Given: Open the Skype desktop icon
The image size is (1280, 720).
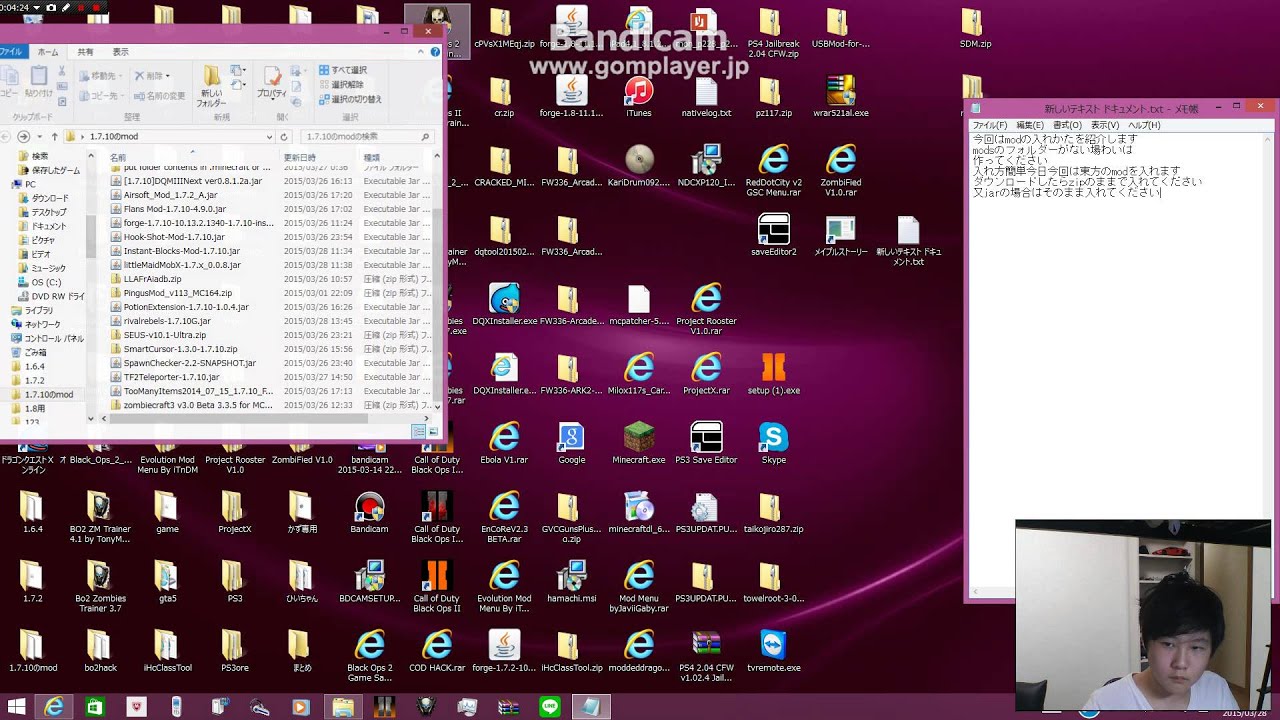Looking at the screenshot, I should pyautogui.click(x=773, y=443).
